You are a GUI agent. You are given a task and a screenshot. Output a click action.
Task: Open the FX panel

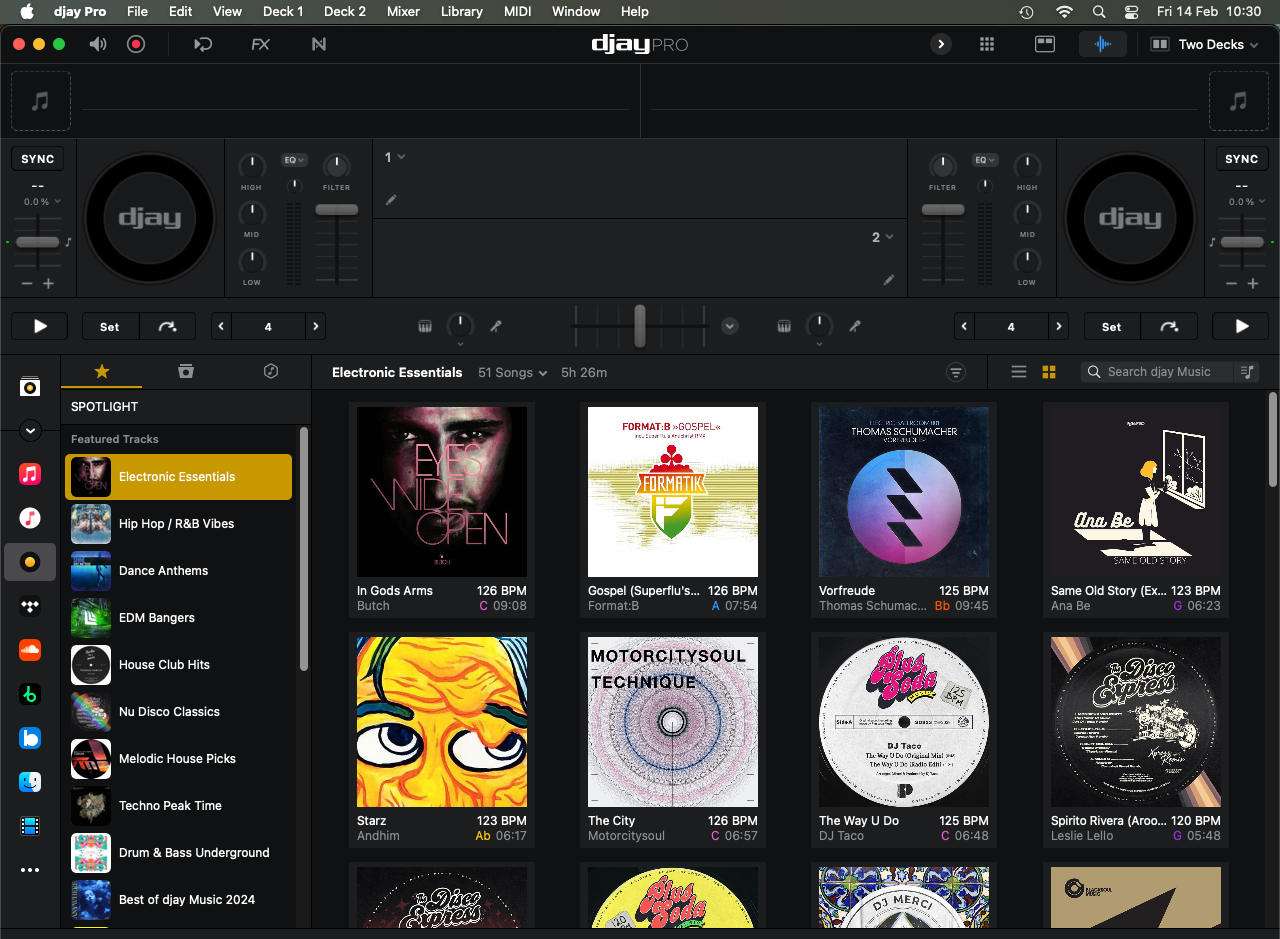(x=260, y=44)
